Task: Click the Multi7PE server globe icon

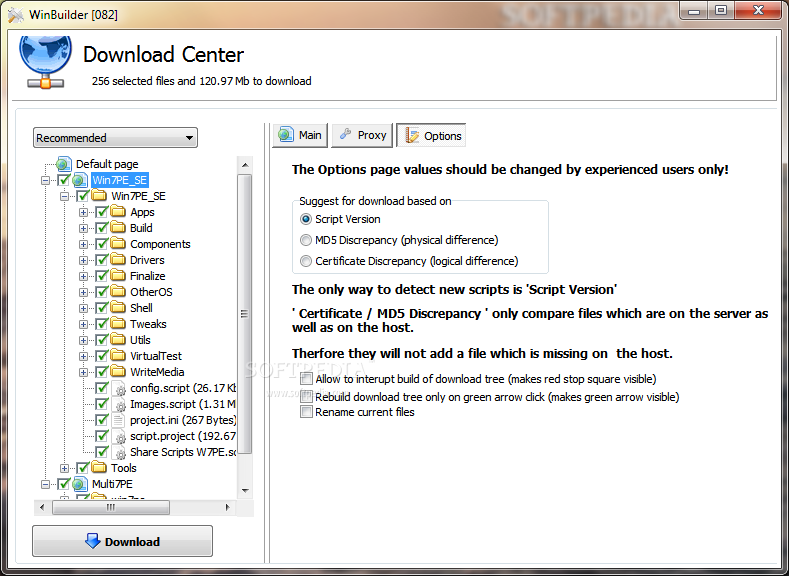Action: point(80,484)
